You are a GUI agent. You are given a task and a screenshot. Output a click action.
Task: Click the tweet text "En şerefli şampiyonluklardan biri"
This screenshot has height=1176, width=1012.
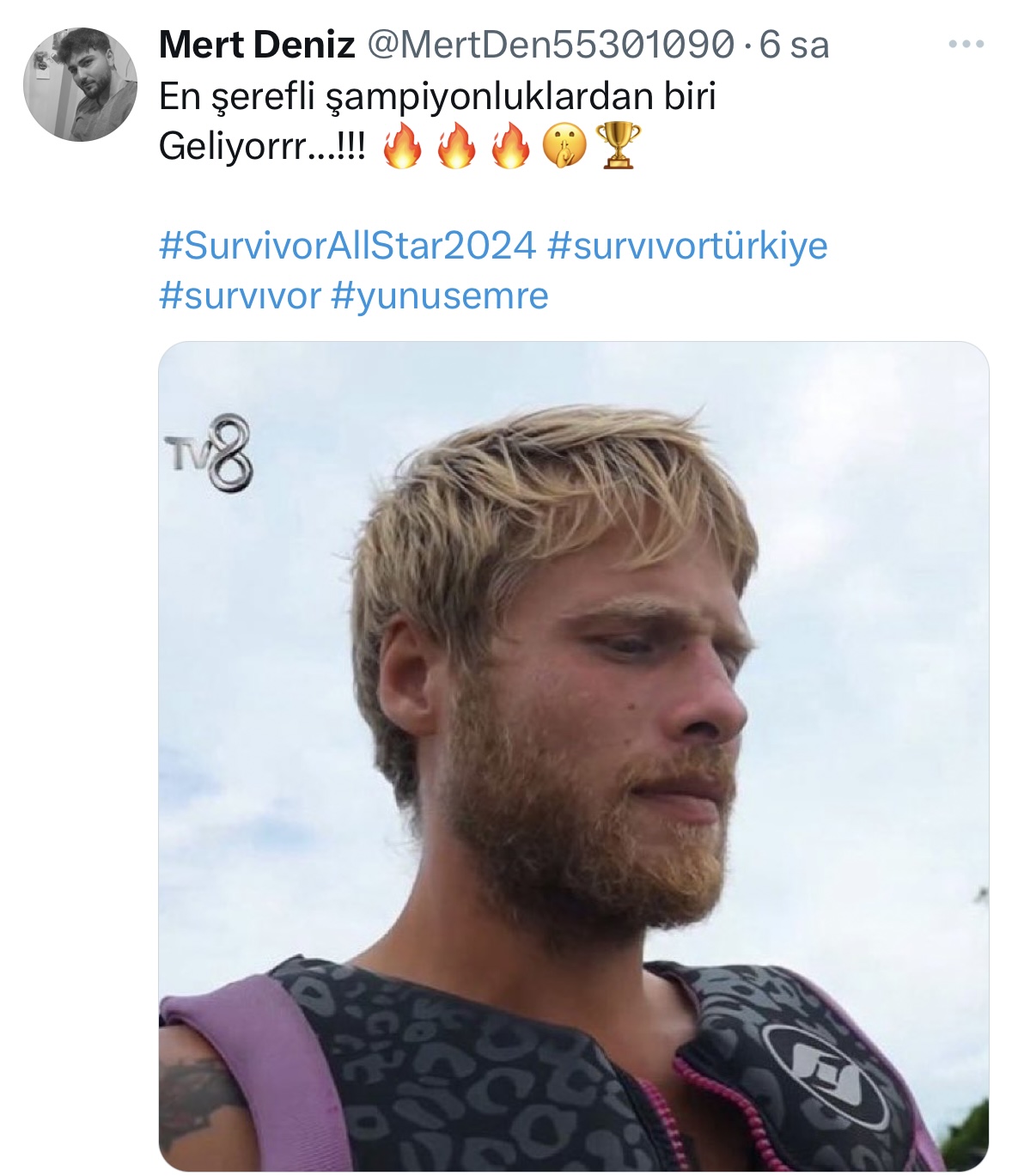pos(437,97)
